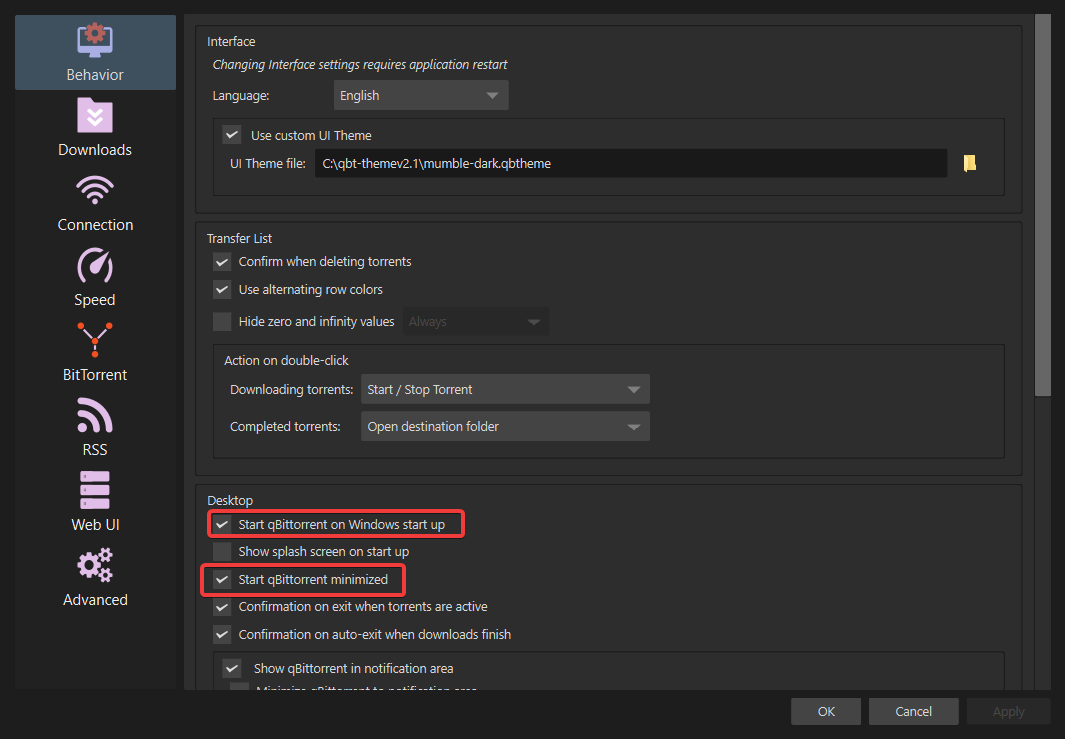Screen dimensions: 1065x739
Task: Toggle Use alternating row colors
Action: click(x=222, y=289)
